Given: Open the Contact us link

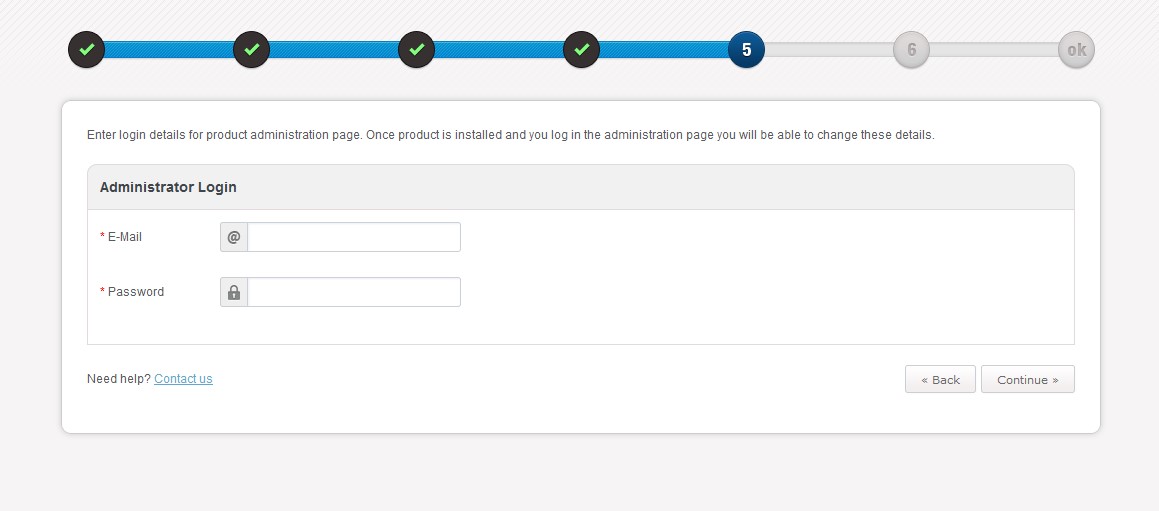Looking at the screenshot, I should 183,379.
